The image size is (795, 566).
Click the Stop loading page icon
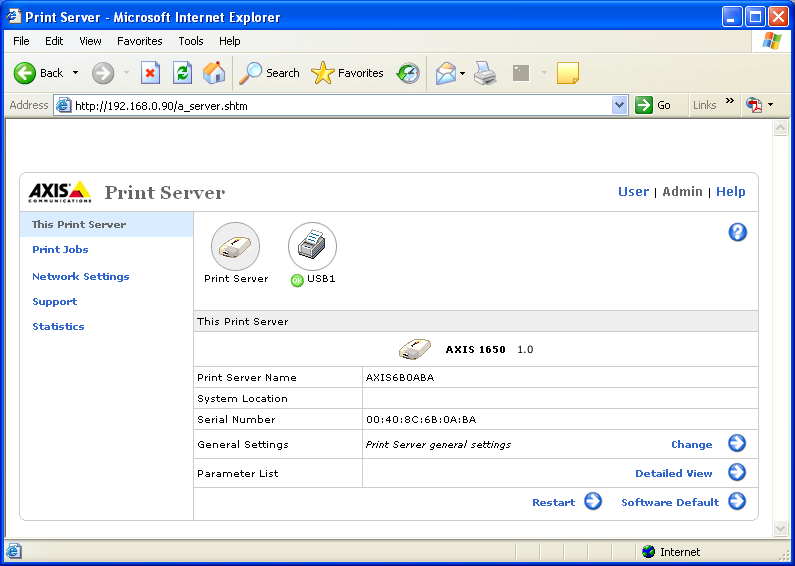point(150,73)
